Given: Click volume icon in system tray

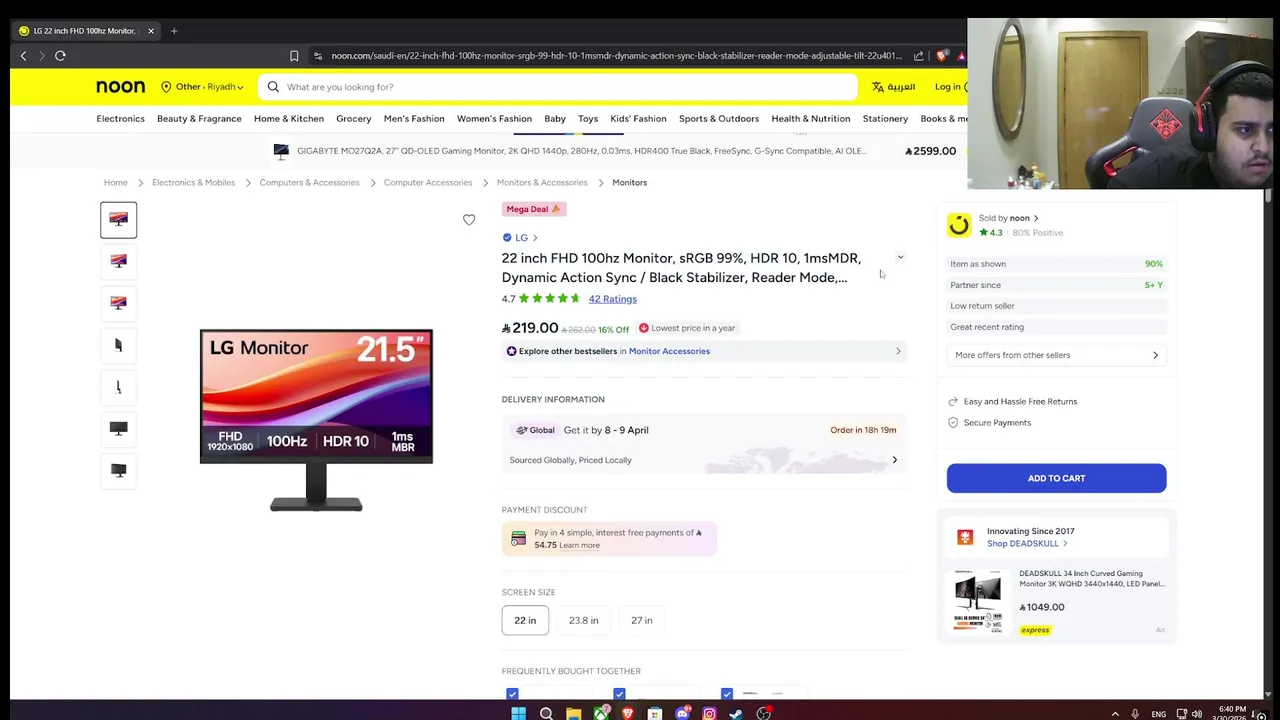Looking at the screenshot, I should pos(1197,714).
